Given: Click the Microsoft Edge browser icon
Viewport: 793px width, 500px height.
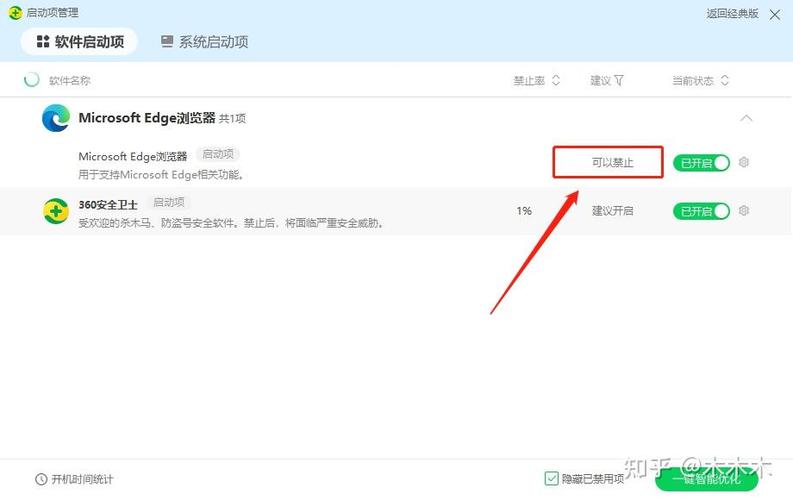Looking at the screenshot, I should [x=56, y=118].
